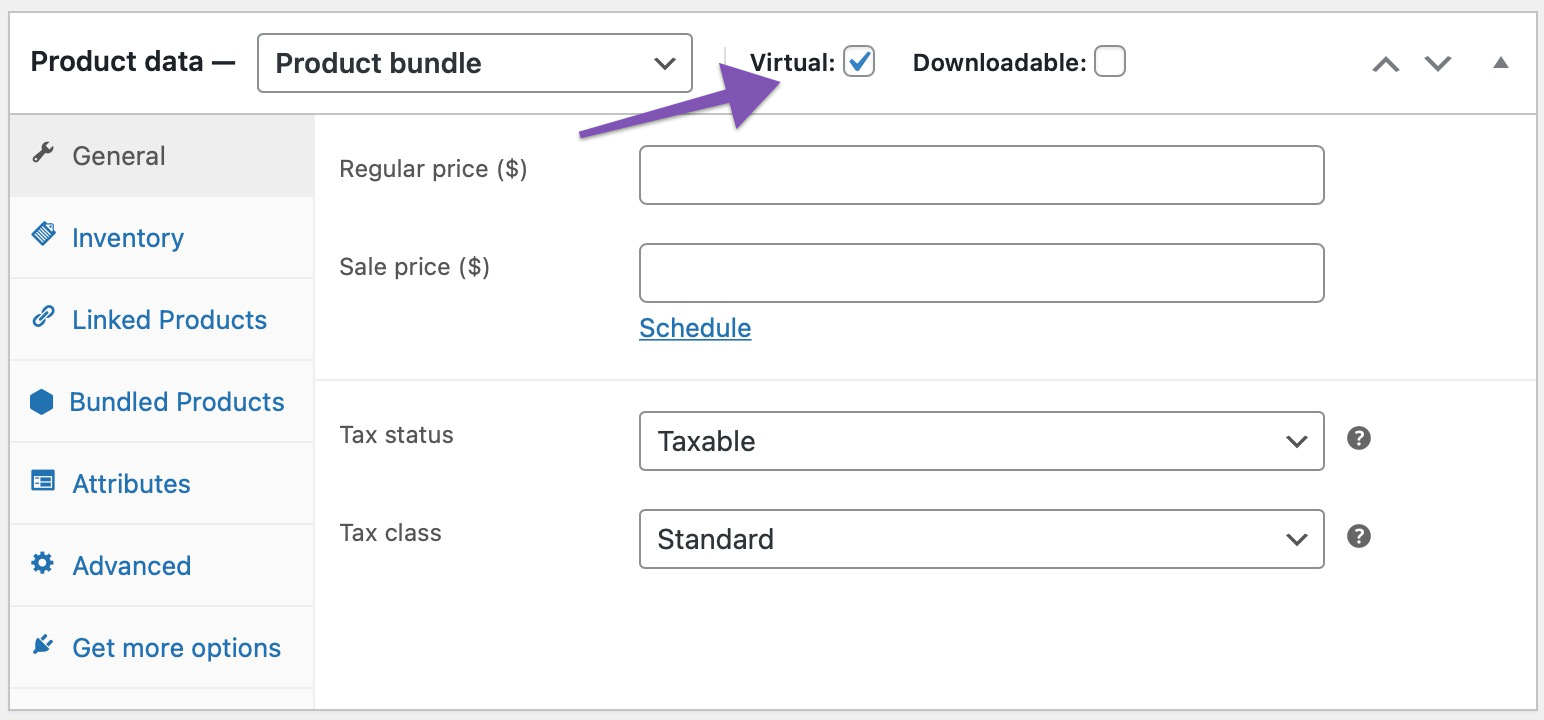Click the Schedule link under Sale price
Screen dimensions: 1544x720
694,327
